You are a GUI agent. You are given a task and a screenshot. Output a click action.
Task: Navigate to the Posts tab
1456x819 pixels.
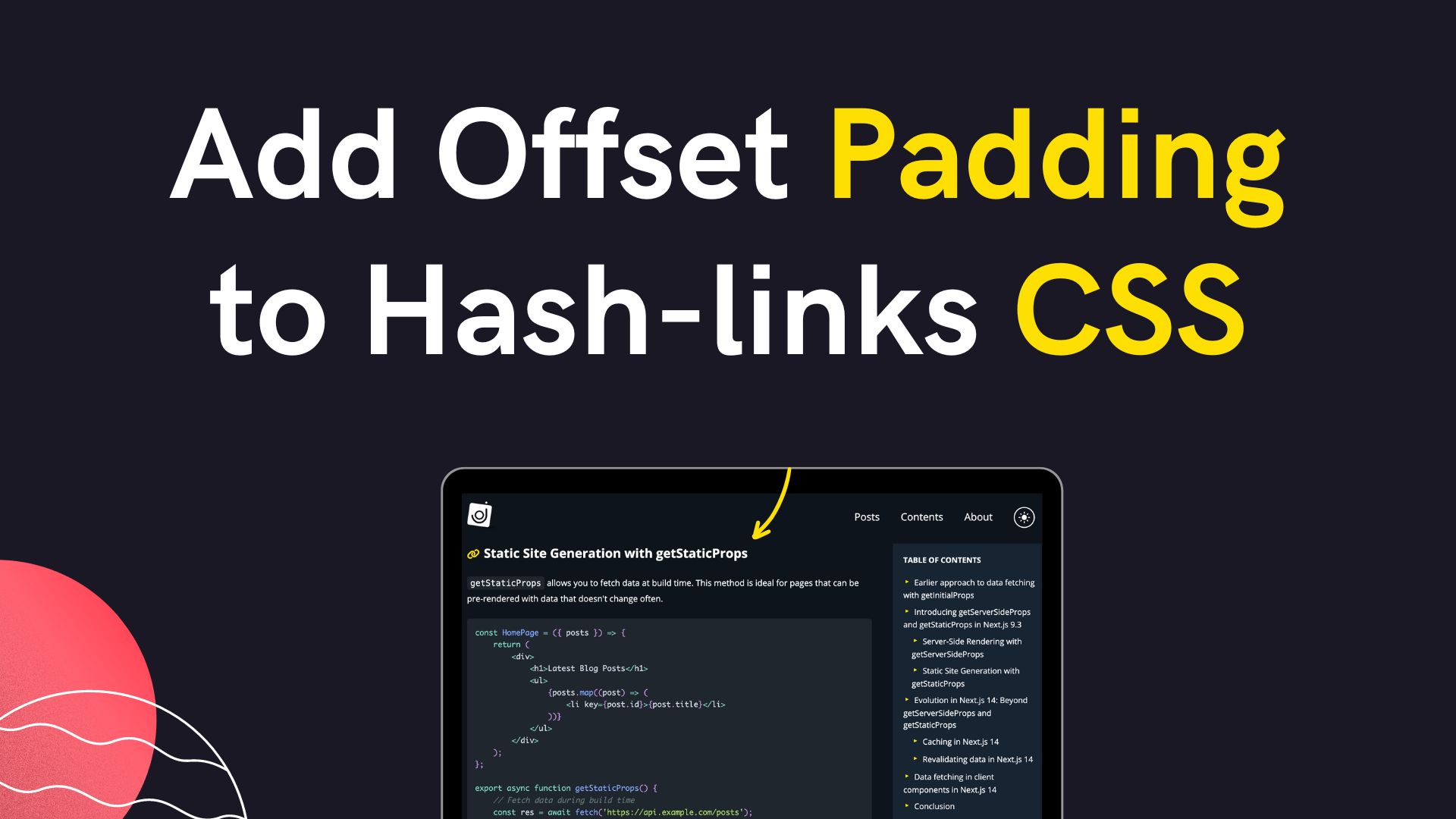(x=866, y=516)
